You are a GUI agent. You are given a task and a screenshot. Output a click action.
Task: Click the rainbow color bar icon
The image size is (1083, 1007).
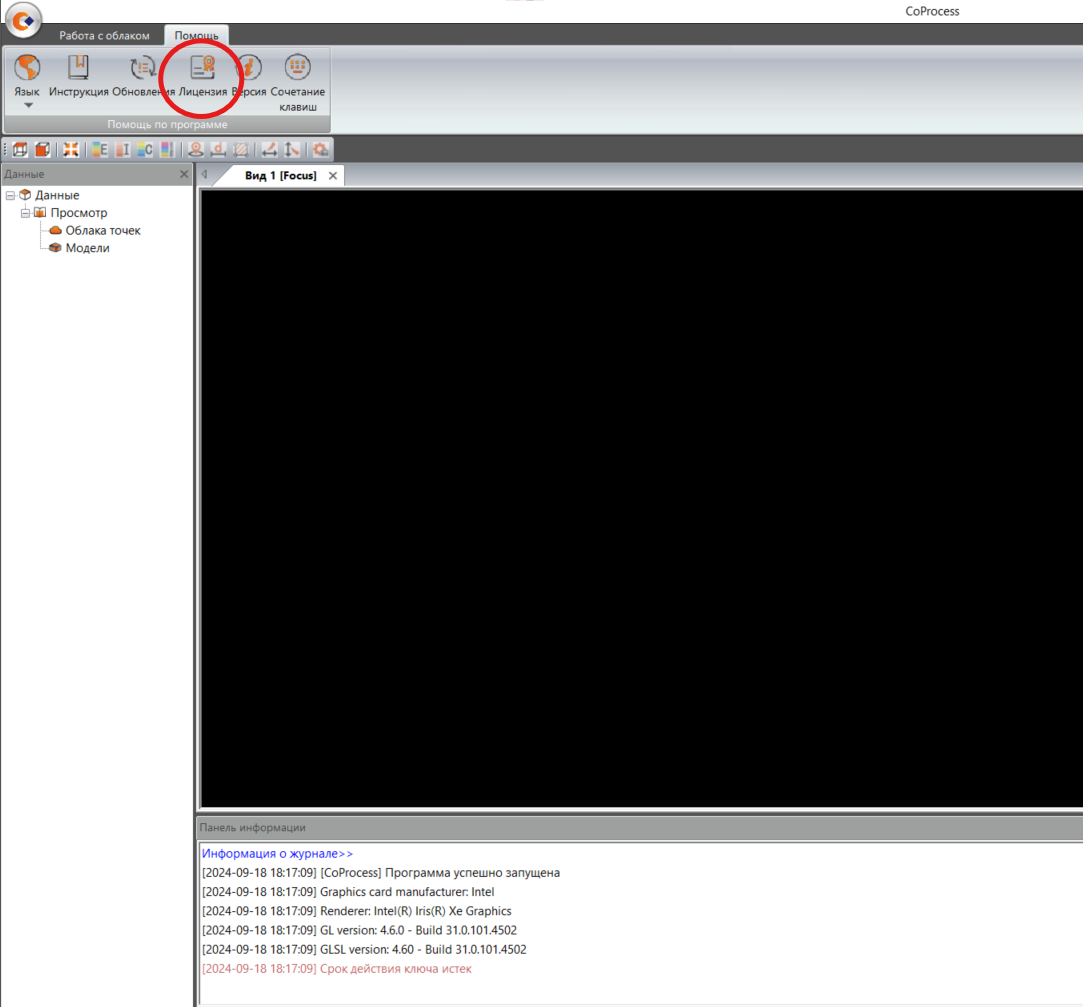pos(166,149)
